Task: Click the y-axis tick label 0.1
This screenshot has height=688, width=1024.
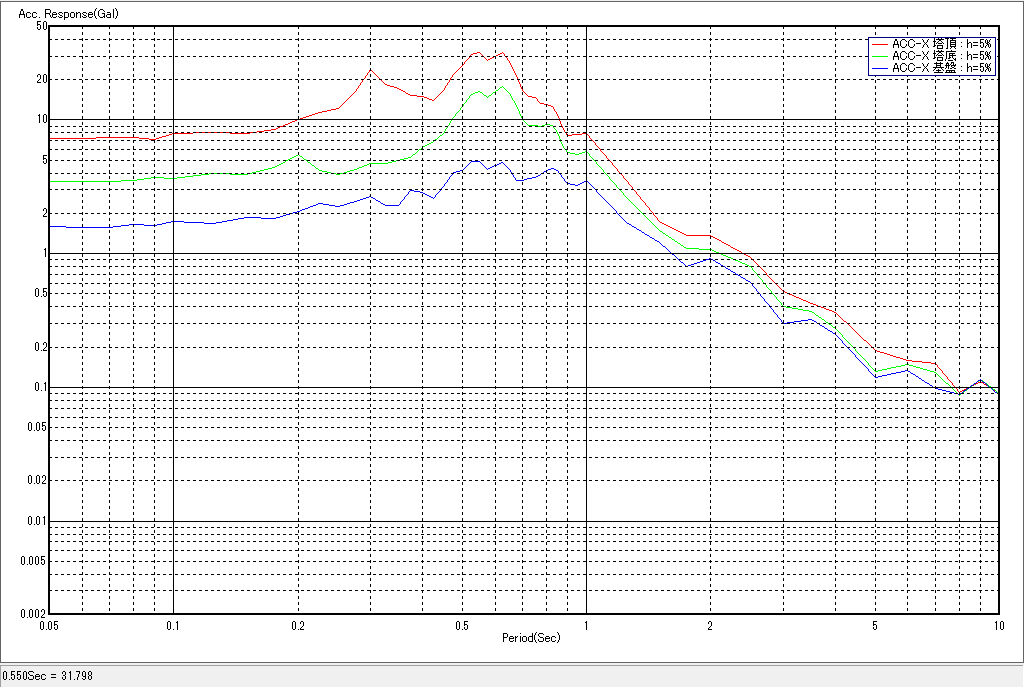Action: [39, 387]
